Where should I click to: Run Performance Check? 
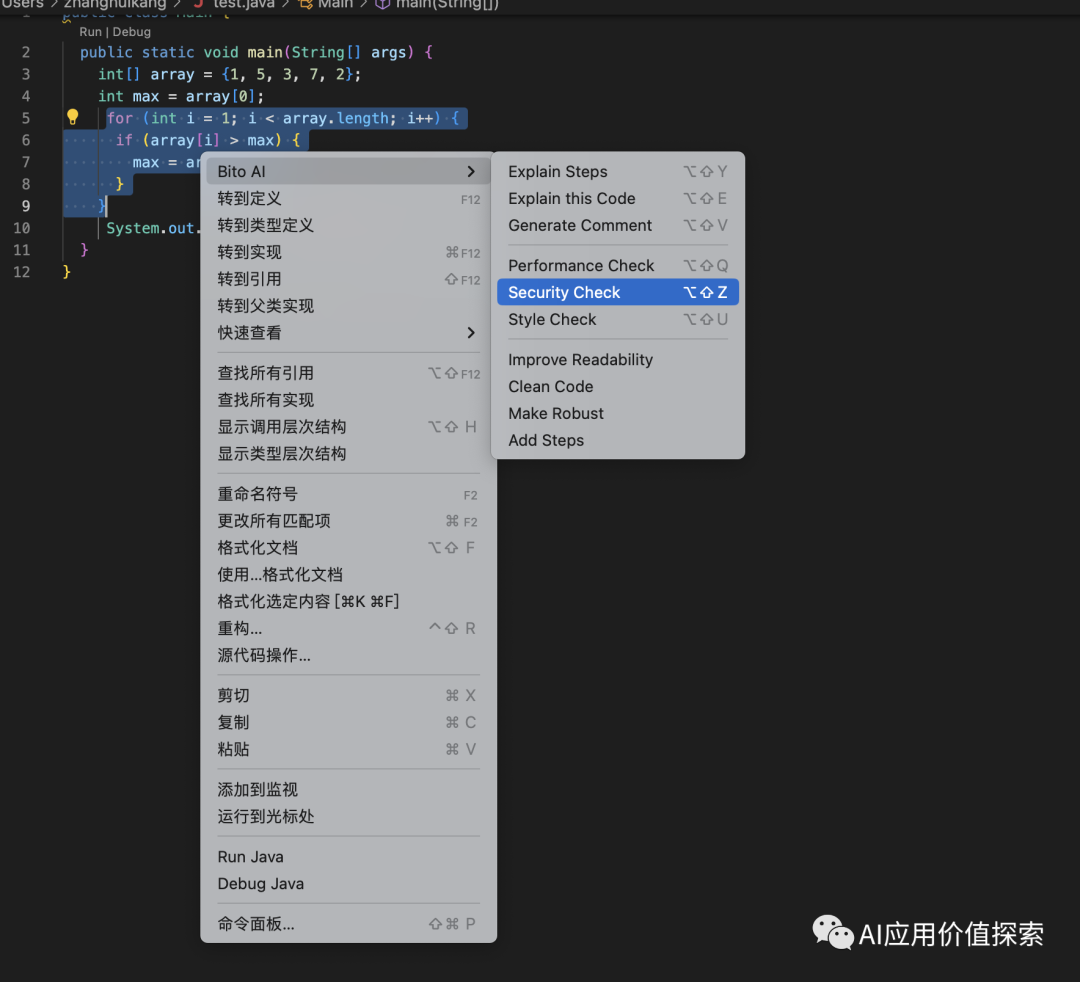[x=617, y=266]
